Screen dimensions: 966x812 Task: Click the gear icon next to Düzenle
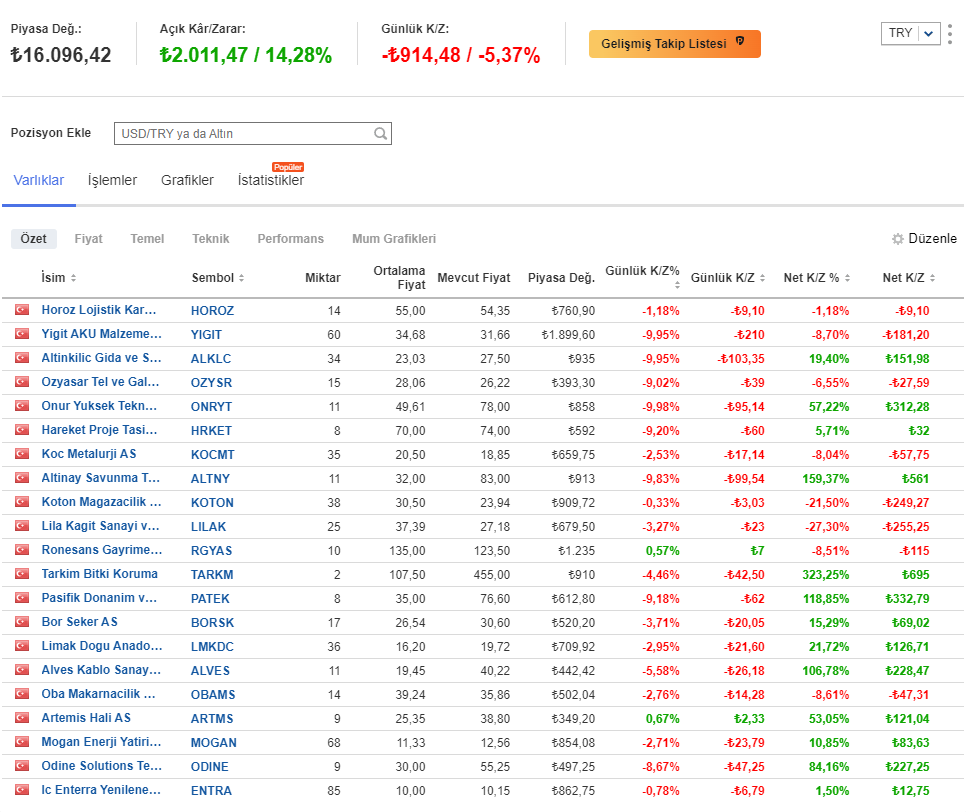pos(898,238)
